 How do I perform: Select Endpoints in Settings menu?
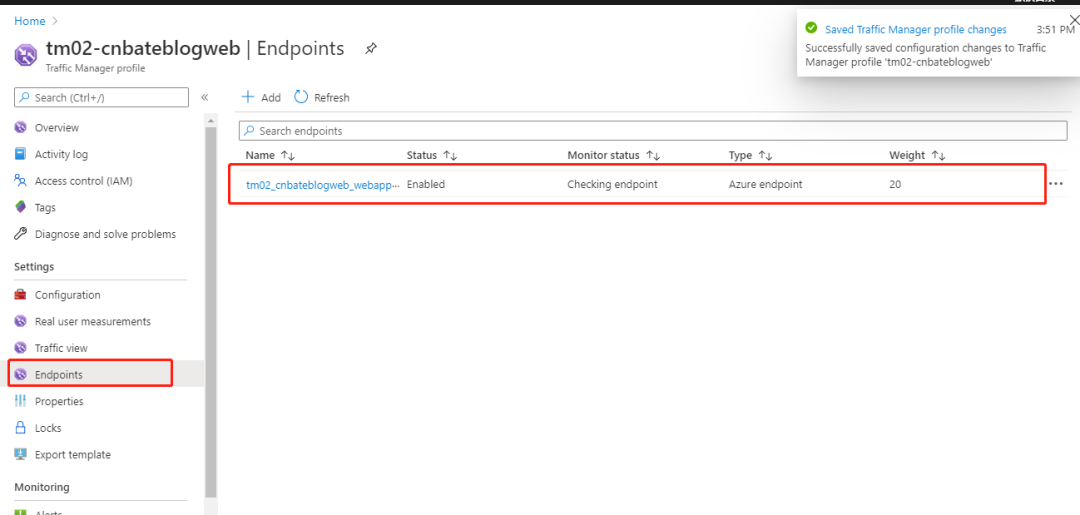59,375
